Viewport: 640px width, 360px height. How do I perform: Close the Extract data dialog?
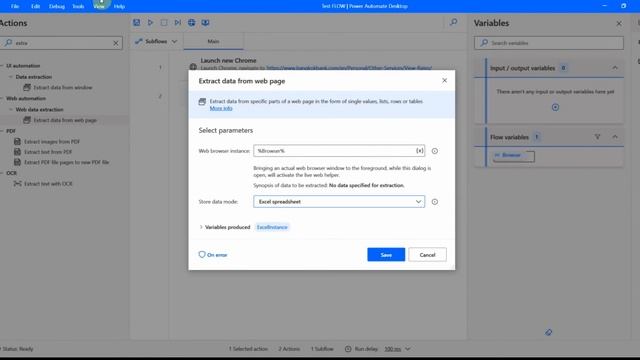click(444, 80)
